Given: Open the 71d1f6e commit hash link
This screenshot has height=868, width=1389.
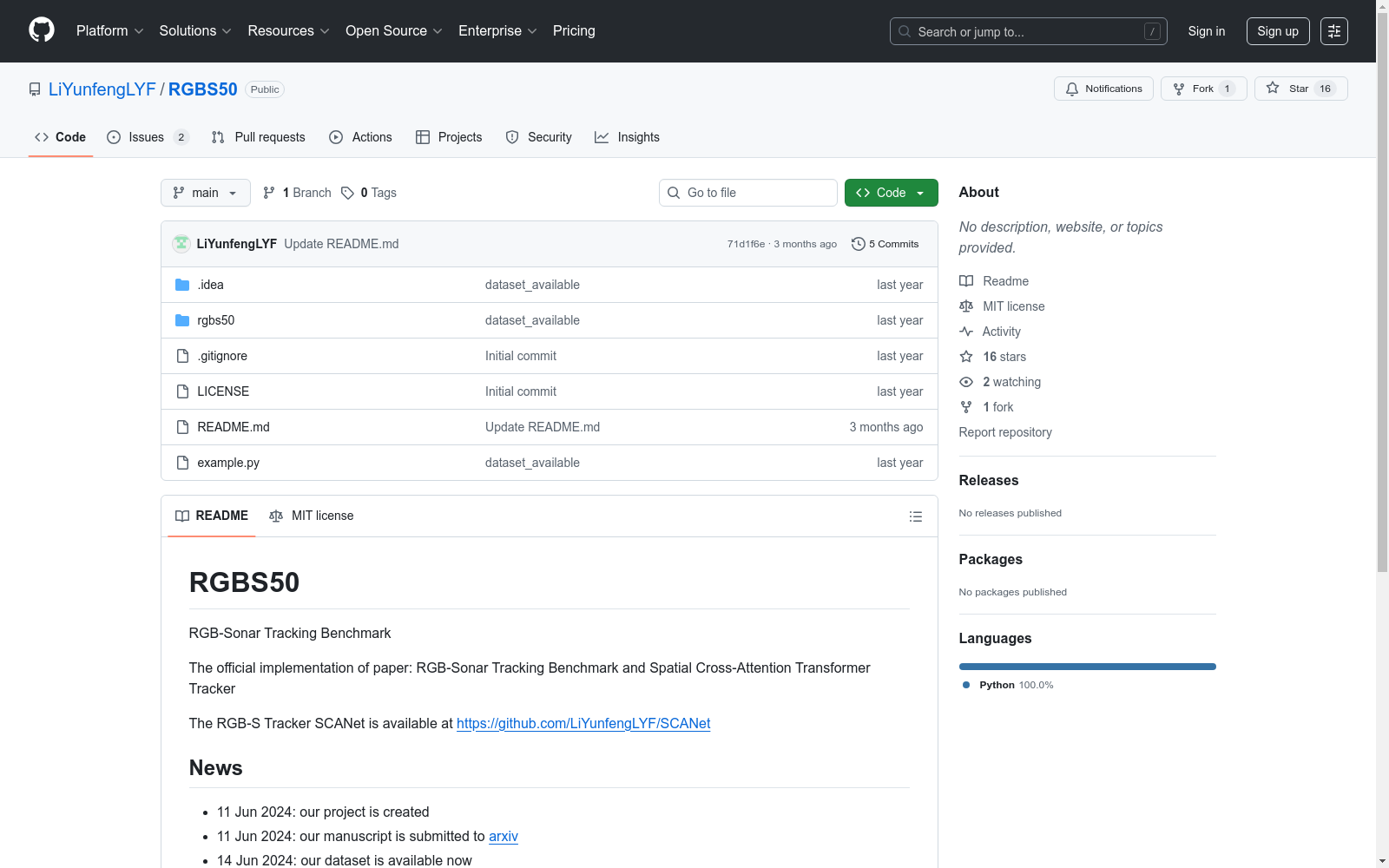Looking at the screenshot, I should (x=747, y=244).
